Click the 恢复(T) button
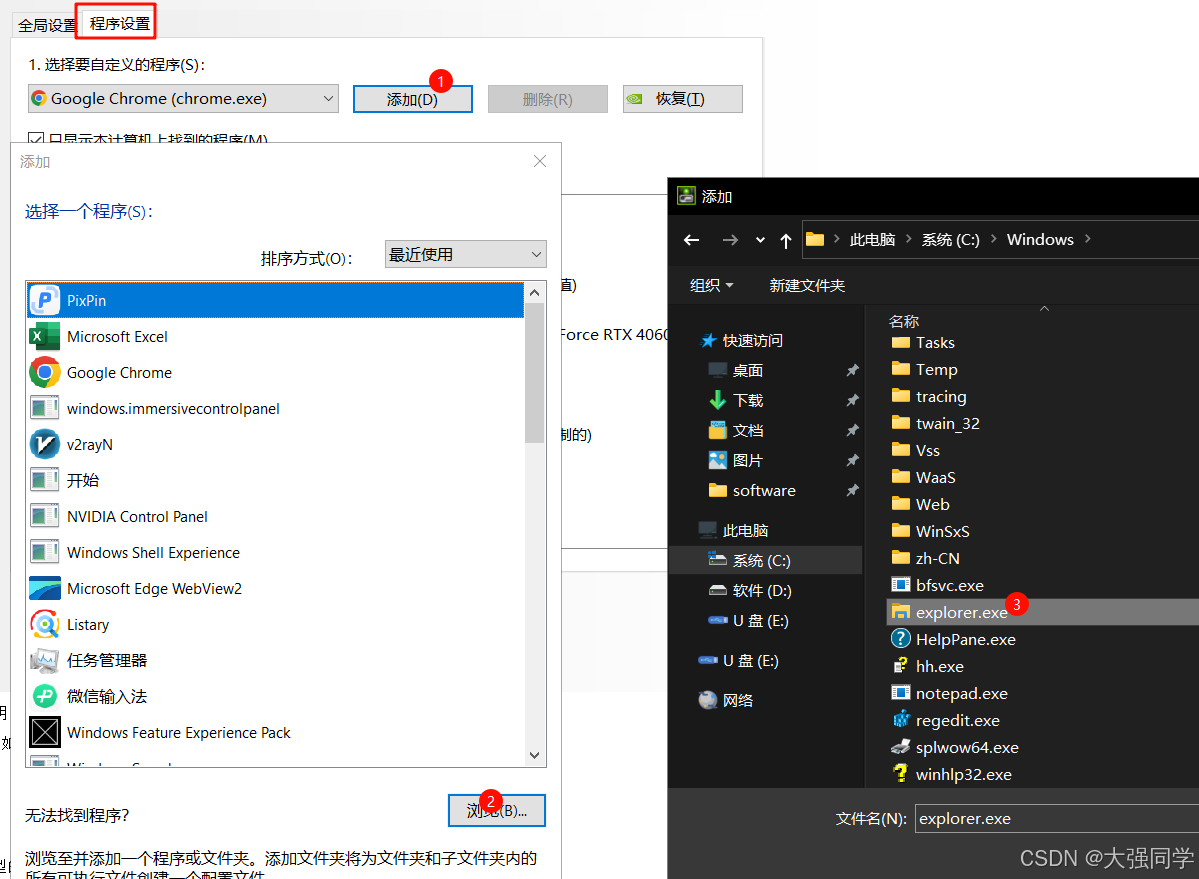This screenshot has height=879, width=1199. [683, 99]
